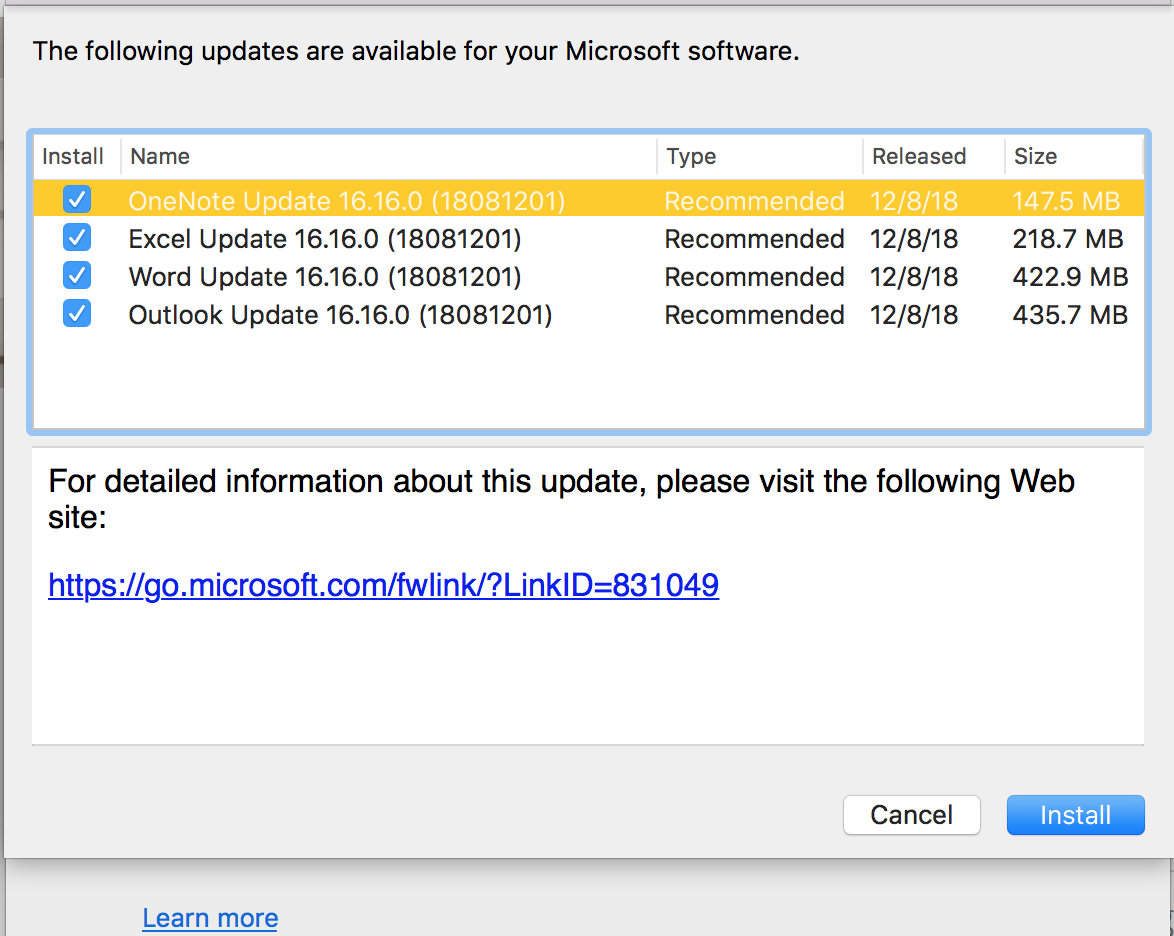This screenshot has width=1174, height=936.
Task: Click the Cancel button
Action: point(911,815)
